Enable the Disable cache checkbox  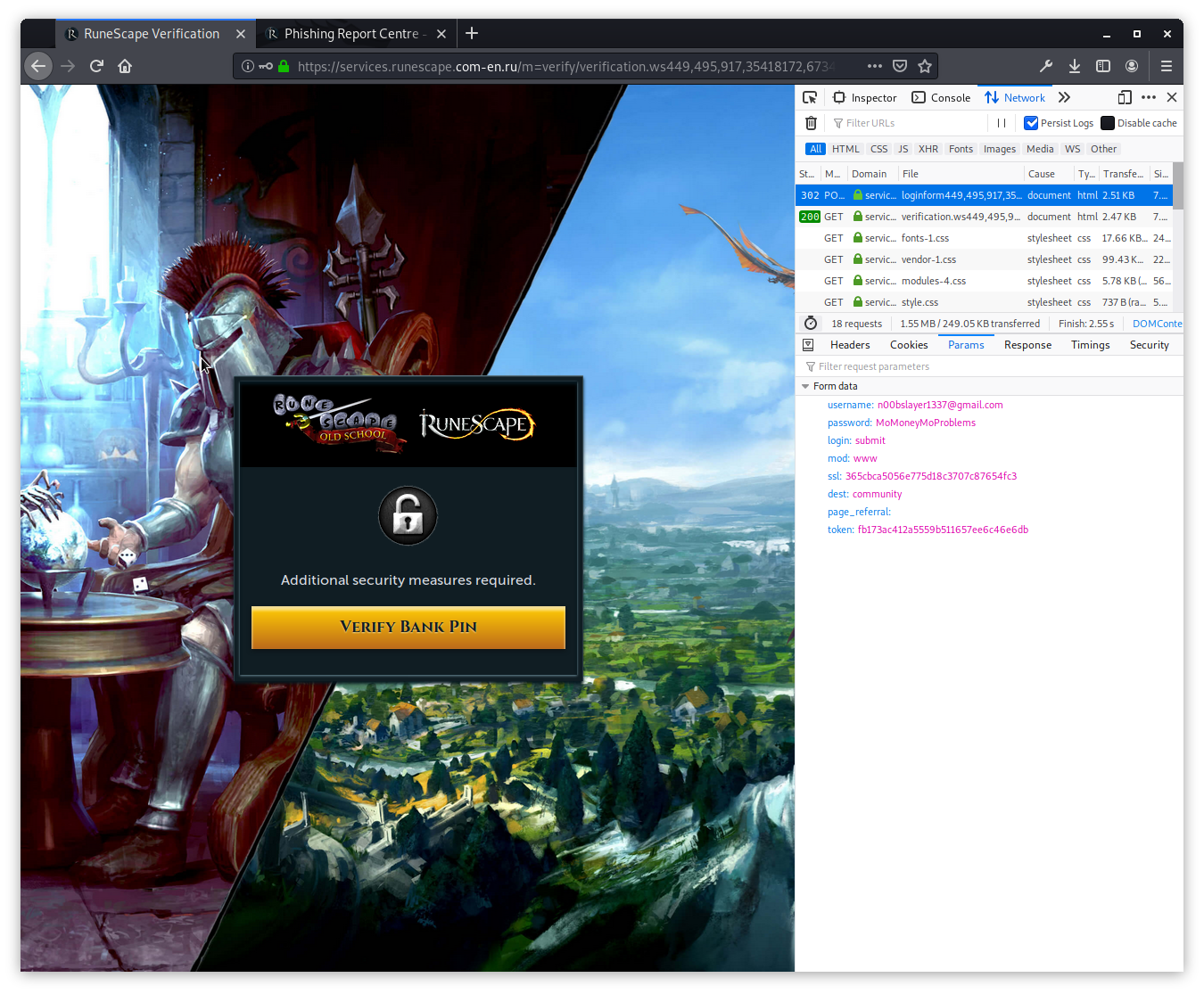coord(1108,123)
